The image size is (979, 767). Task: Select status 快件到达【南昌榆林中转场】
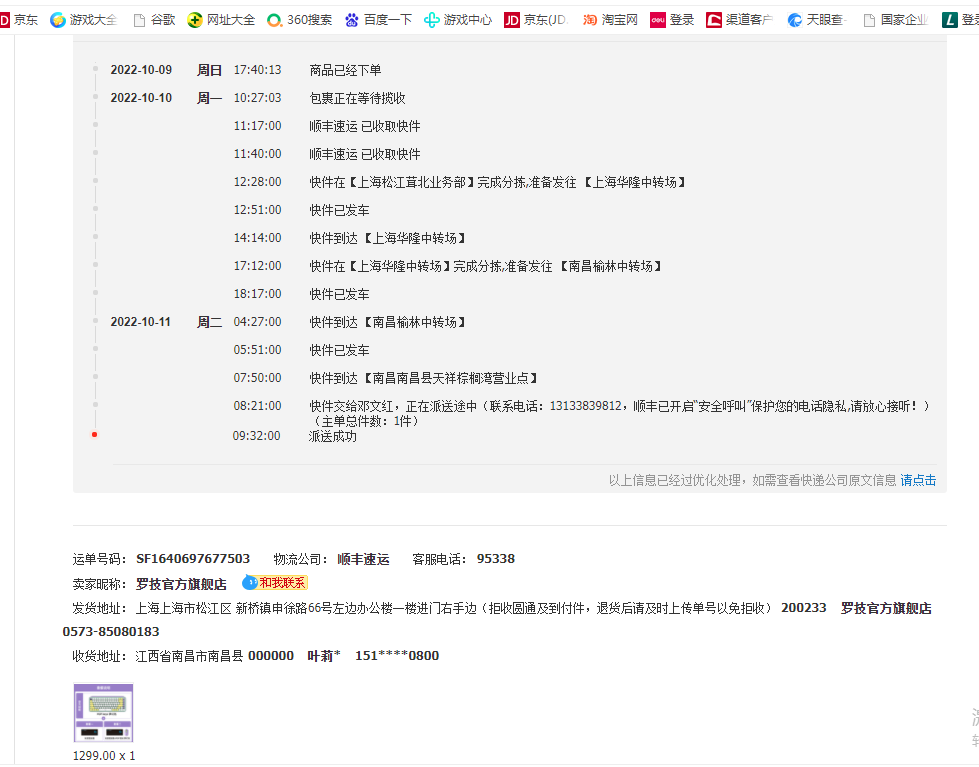(388, 322)
